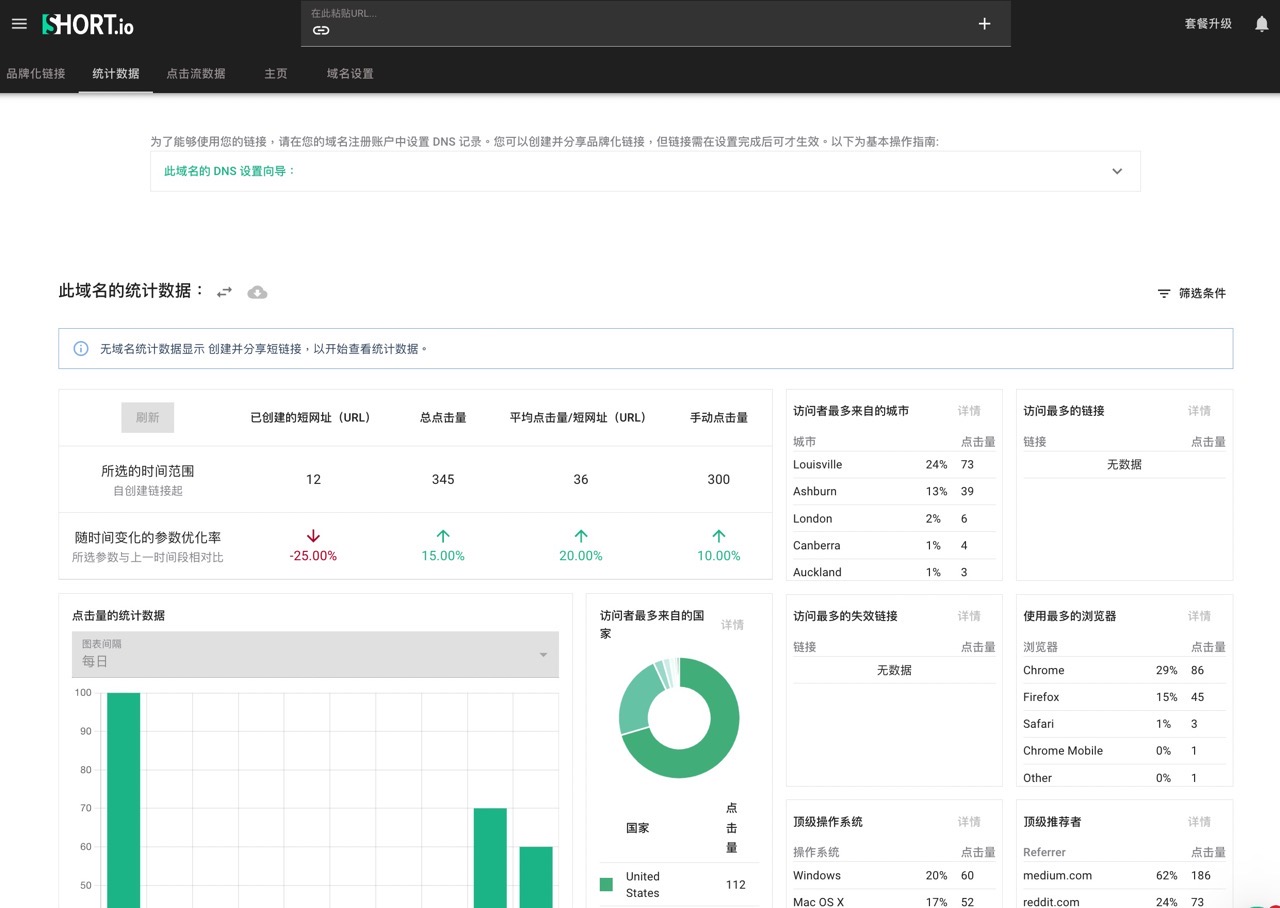Select the Auckland city row

894,571
